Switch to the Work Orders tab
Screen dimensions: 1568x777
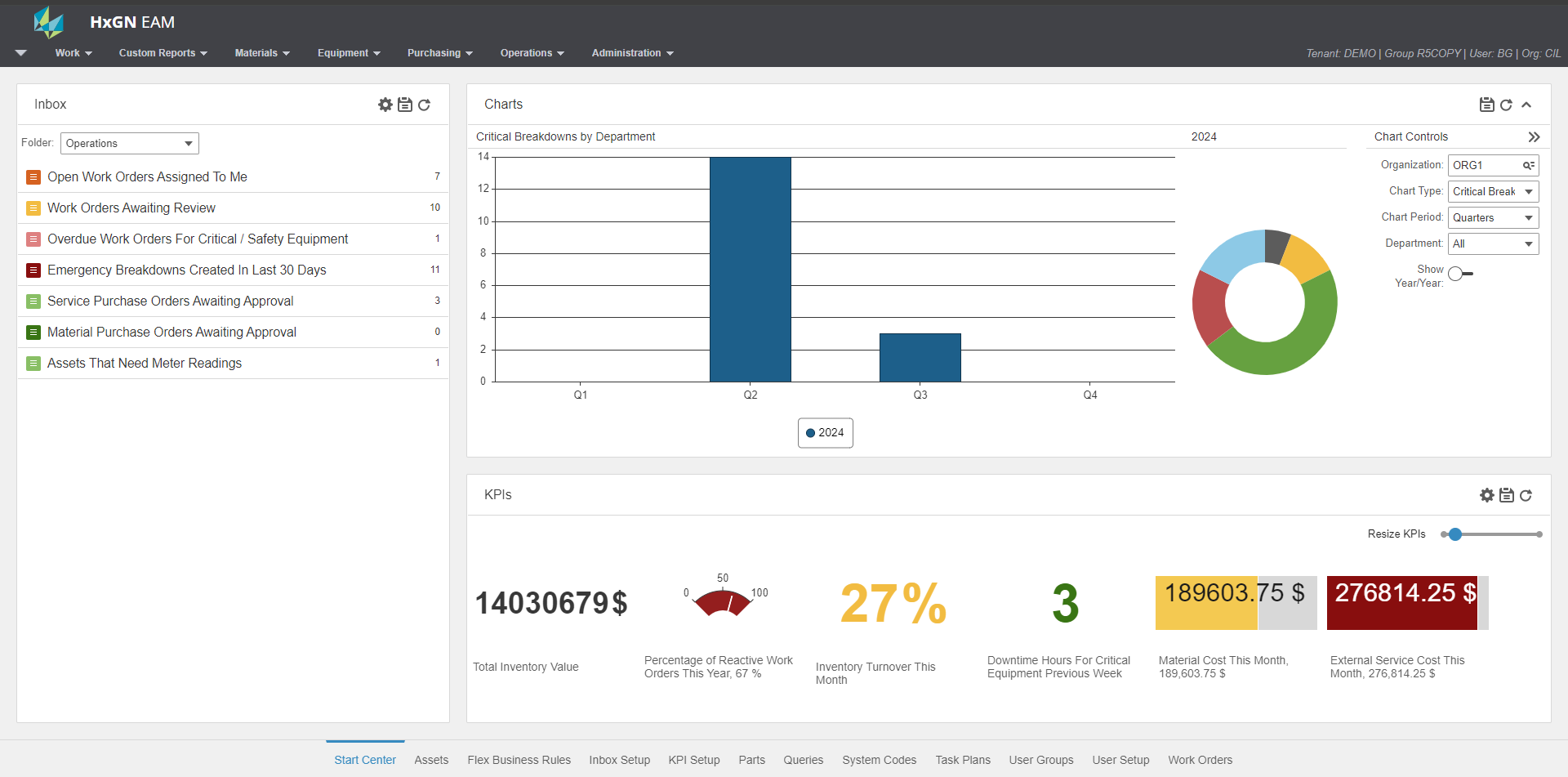click(1200, 760)
